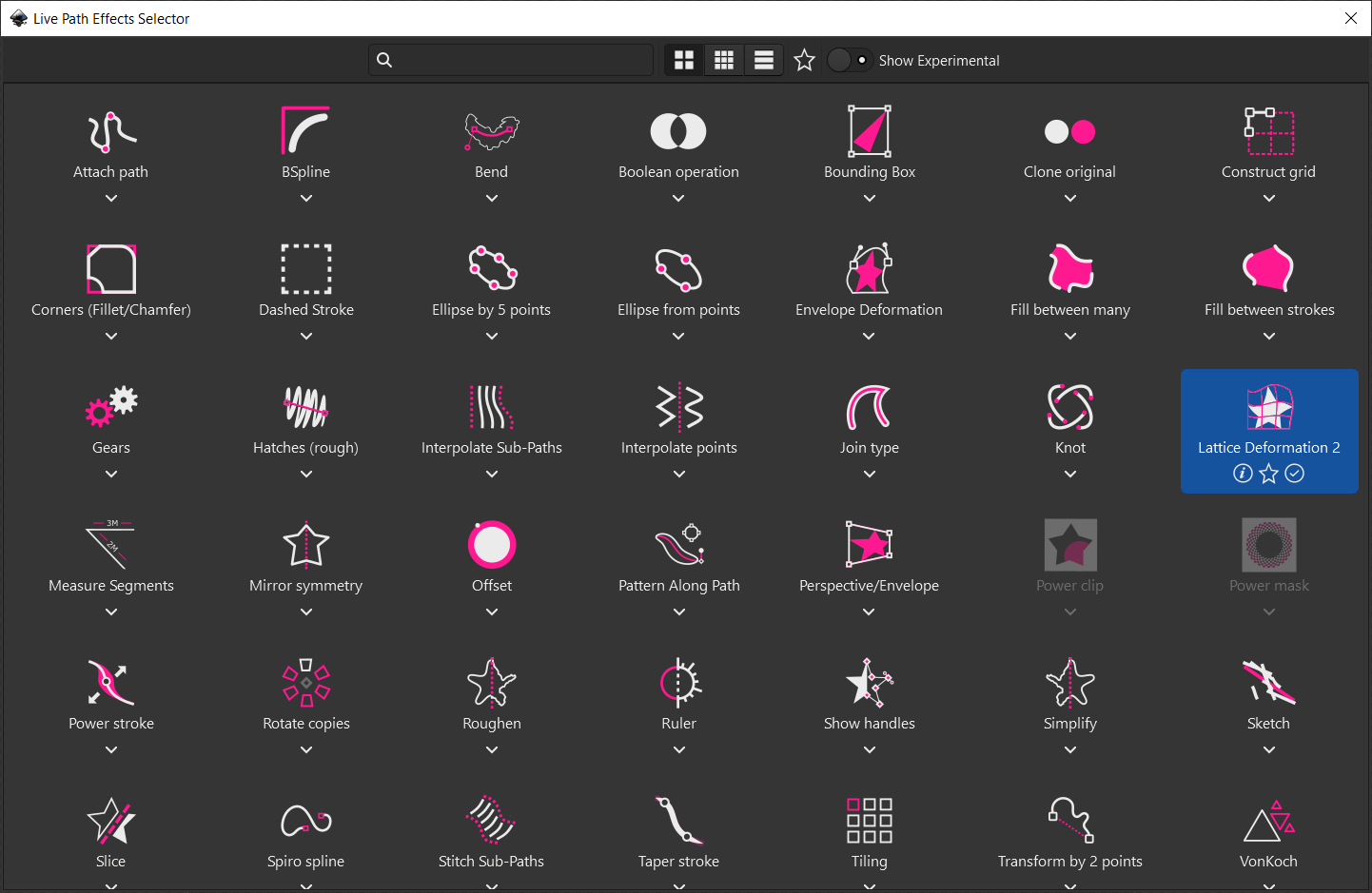Expand the chevron under Dashed Stroke
Image resolution: width=1372 pixels, height=893 pixels.
306,337
